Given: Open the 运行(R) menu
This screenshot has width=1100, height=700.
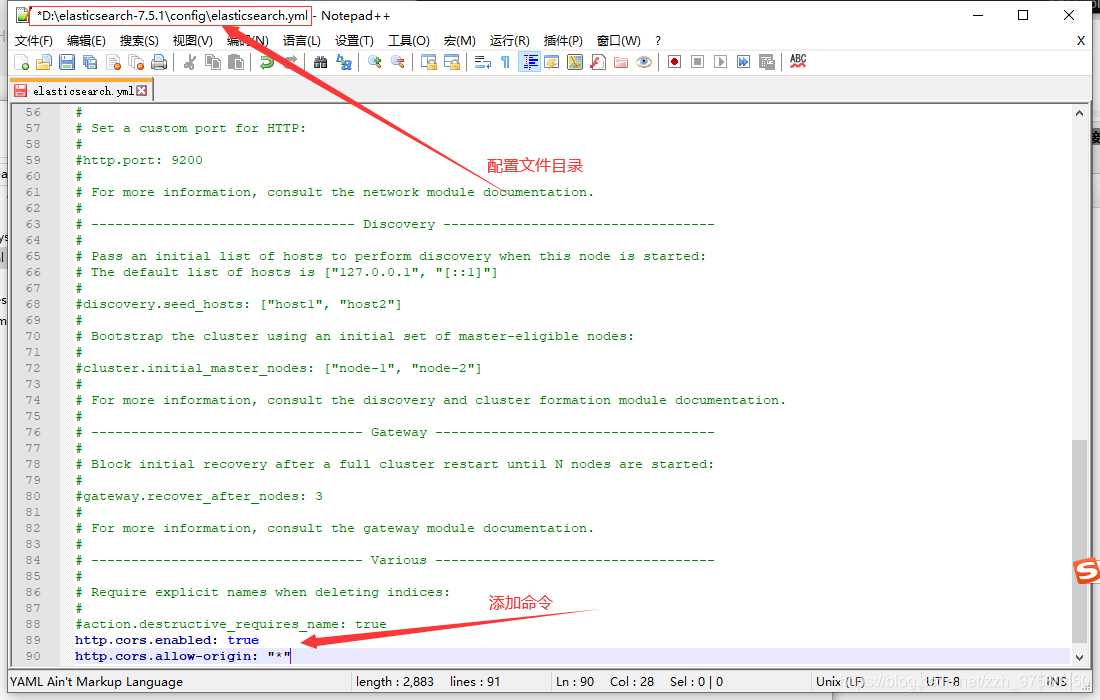Looking at the screenshot, I should [x=509, y=41].
